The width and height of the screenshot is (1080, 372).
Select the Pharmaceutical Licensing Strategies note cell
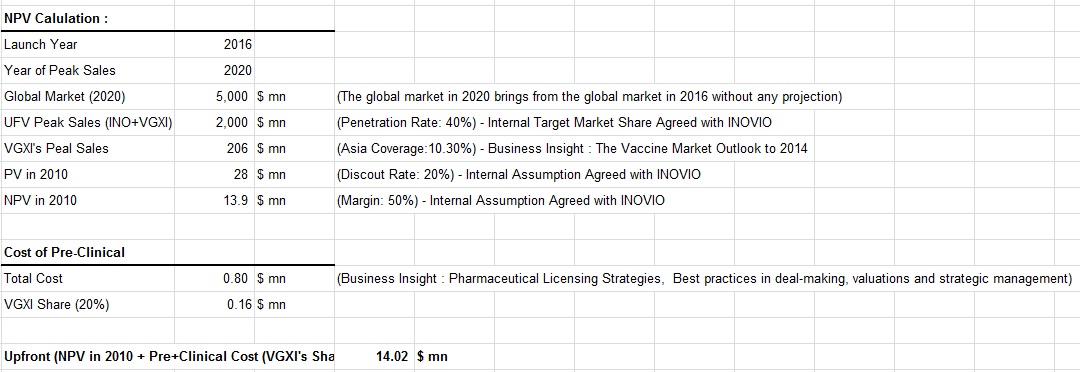pos(704,278)
